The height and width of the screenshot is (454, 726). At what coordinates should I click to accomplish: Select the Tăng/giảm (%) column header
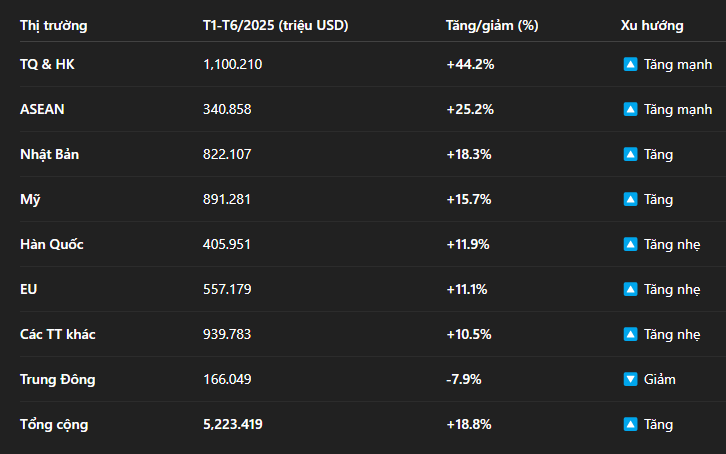(x=492, y=25)
